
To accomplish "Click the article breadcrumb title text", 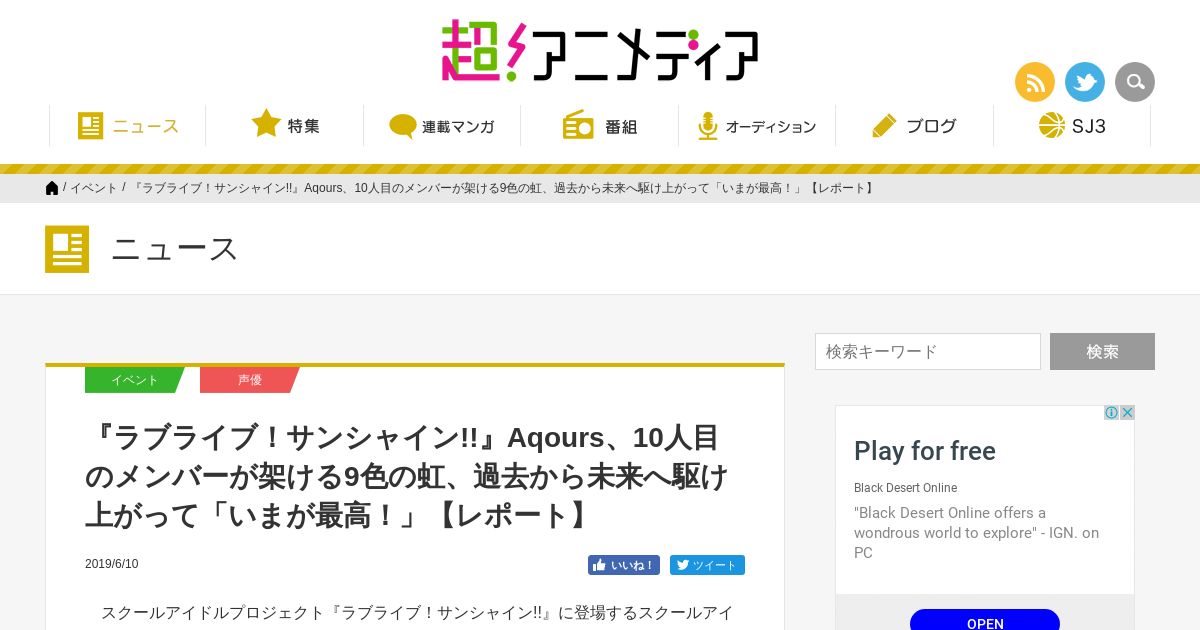I will [x=505, y=188].
